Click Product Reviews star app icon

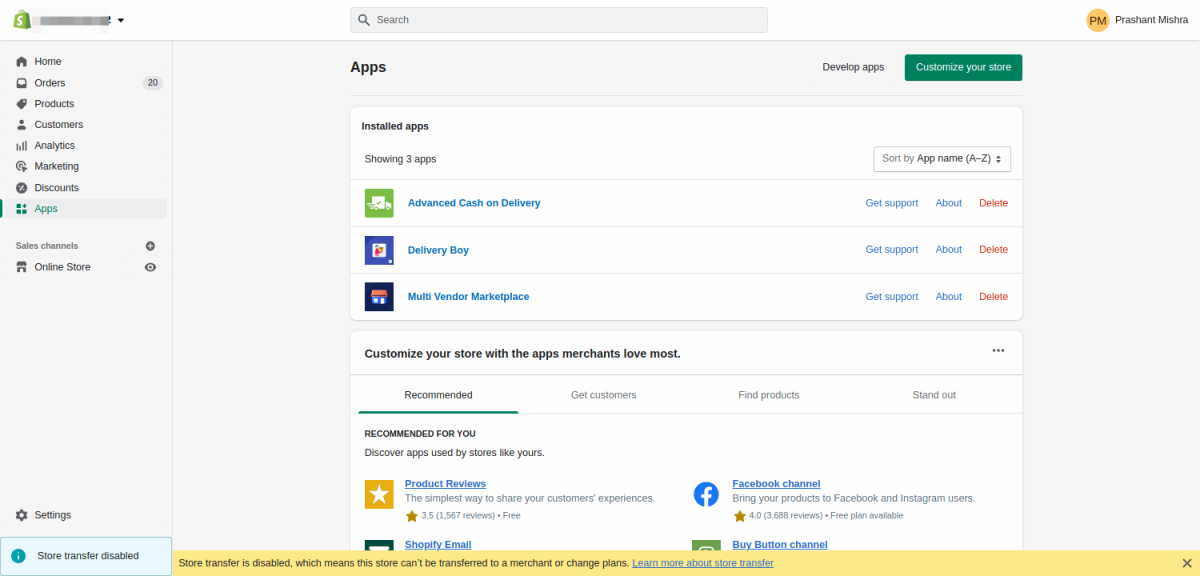coord(379,494)
